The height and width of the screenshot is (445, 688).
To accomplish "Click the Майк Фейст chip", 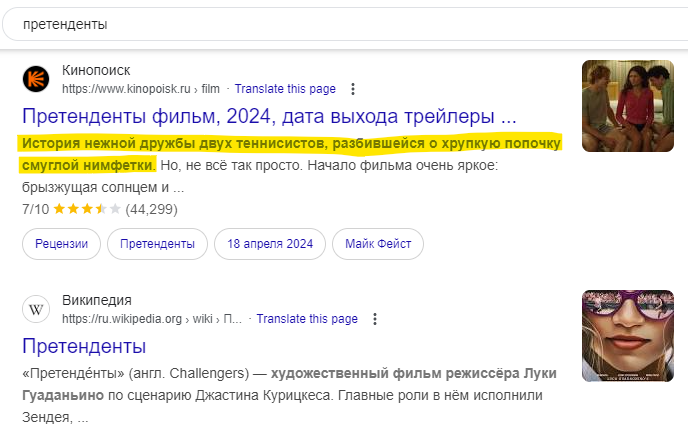I will [x=378, y=244].
